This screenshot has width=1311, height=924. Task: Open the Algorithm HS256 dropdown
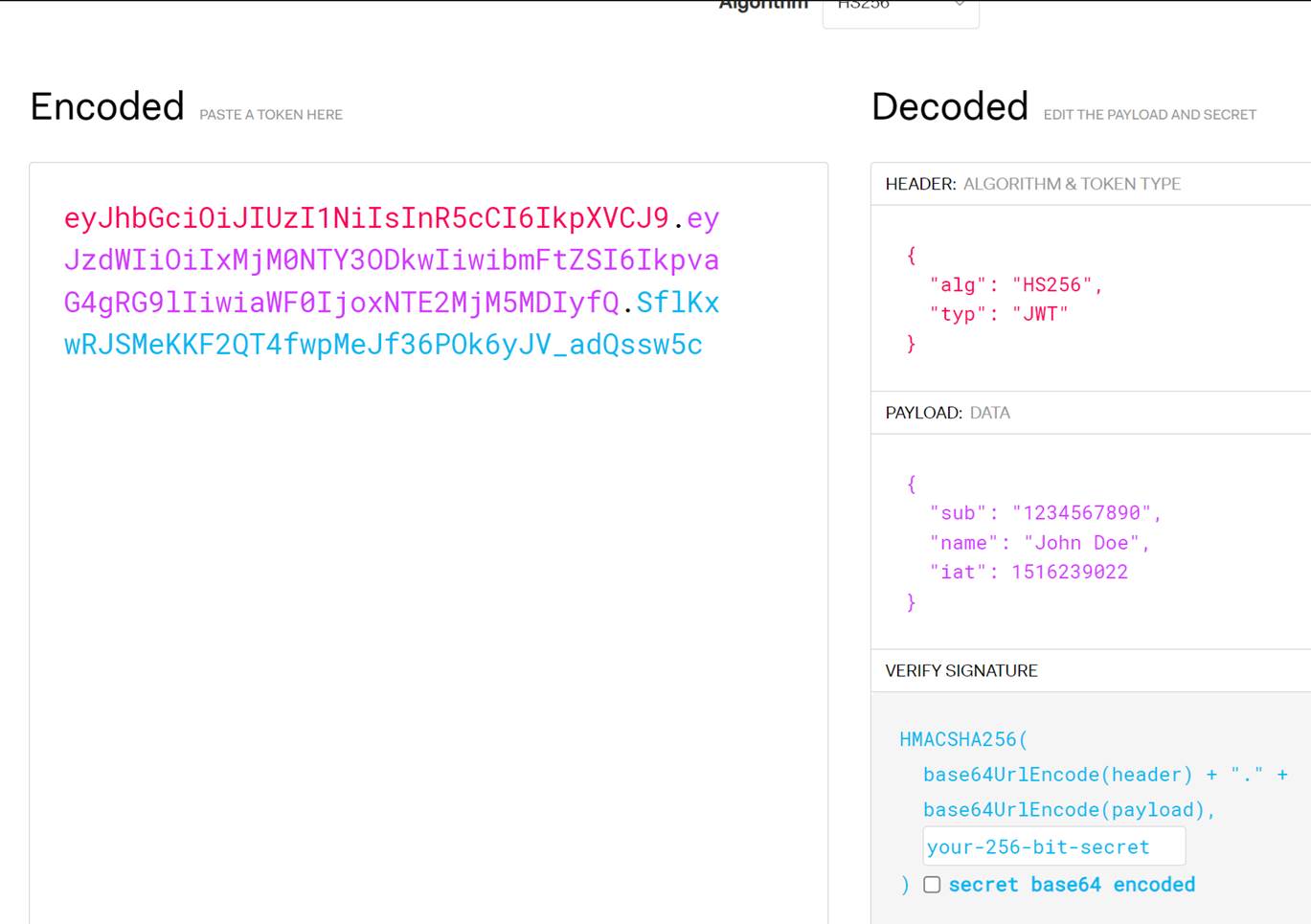click(x=898, y=10)
